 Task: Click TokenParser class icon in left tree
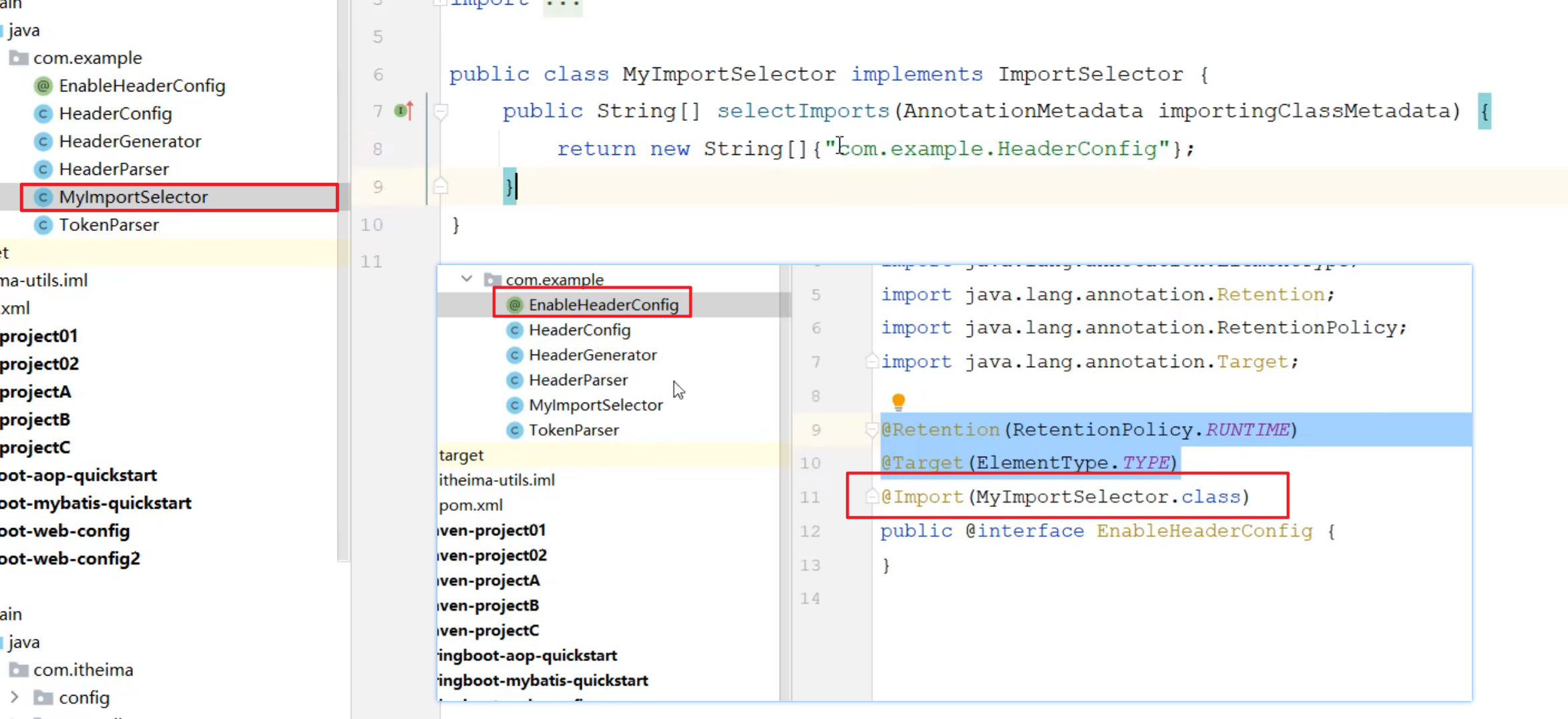(x=43, y=226)
